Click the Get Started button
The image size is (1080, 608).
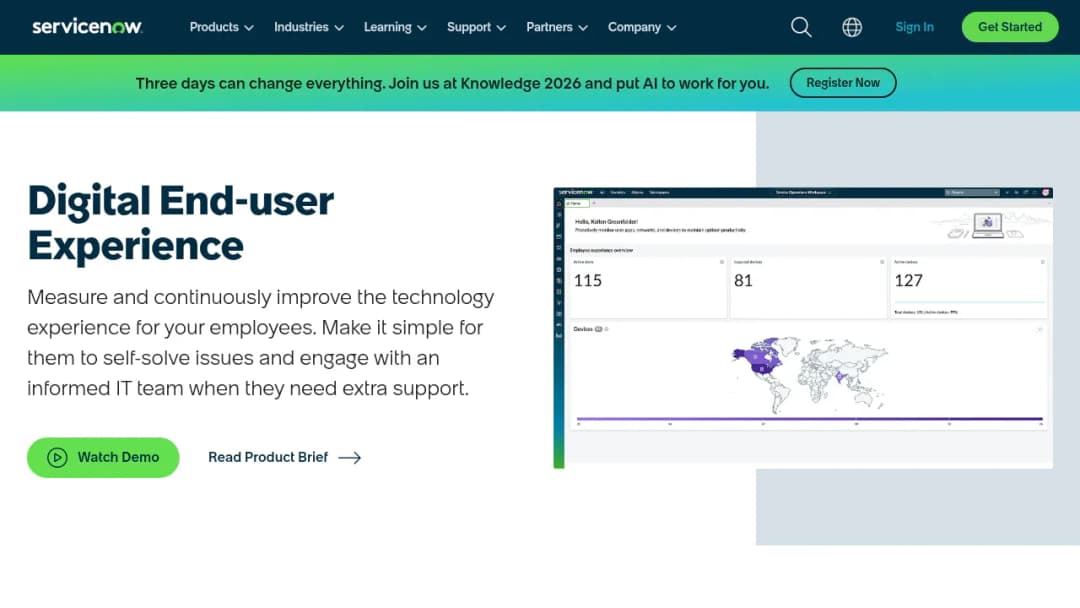1010,27
